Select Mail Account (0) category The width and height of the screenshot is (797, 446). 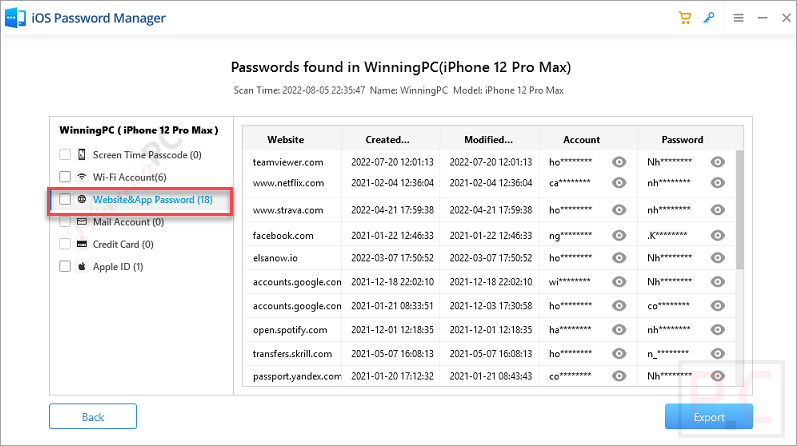click(128, 222)
